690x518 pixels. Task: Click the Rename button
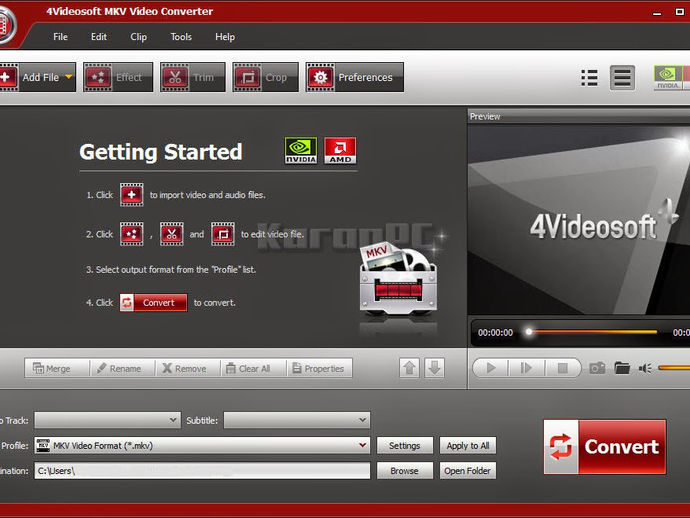pyautogui.click(x=122, y=368)
